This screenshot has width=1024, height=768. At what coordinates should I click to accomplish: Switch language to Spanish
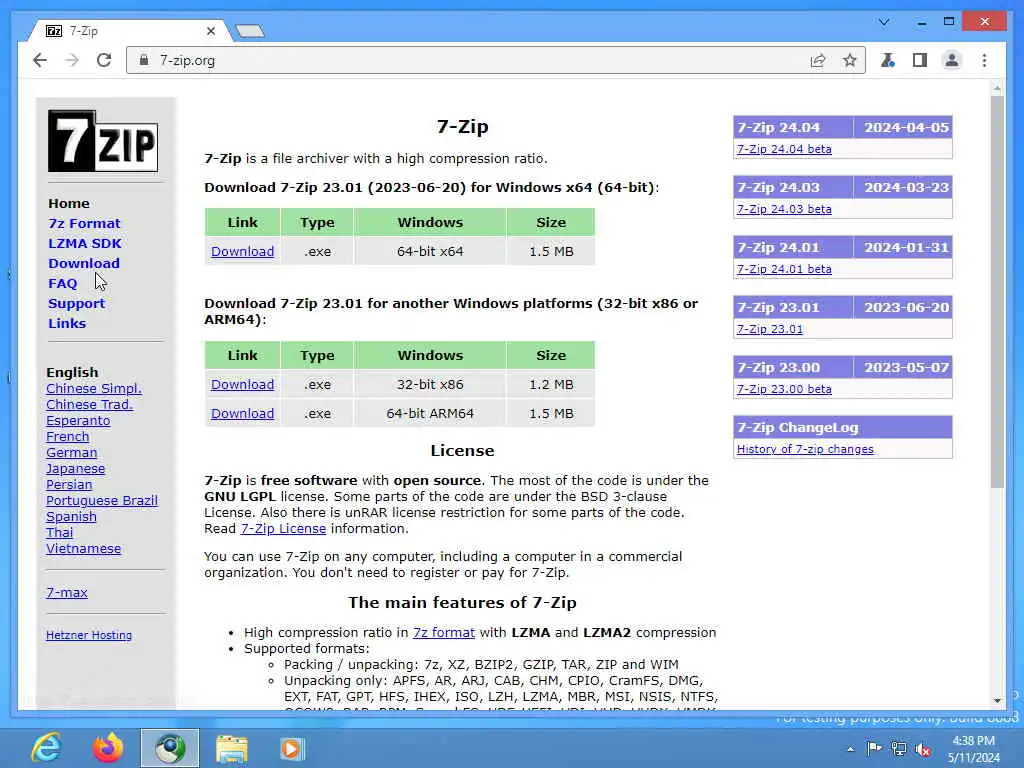71,517
